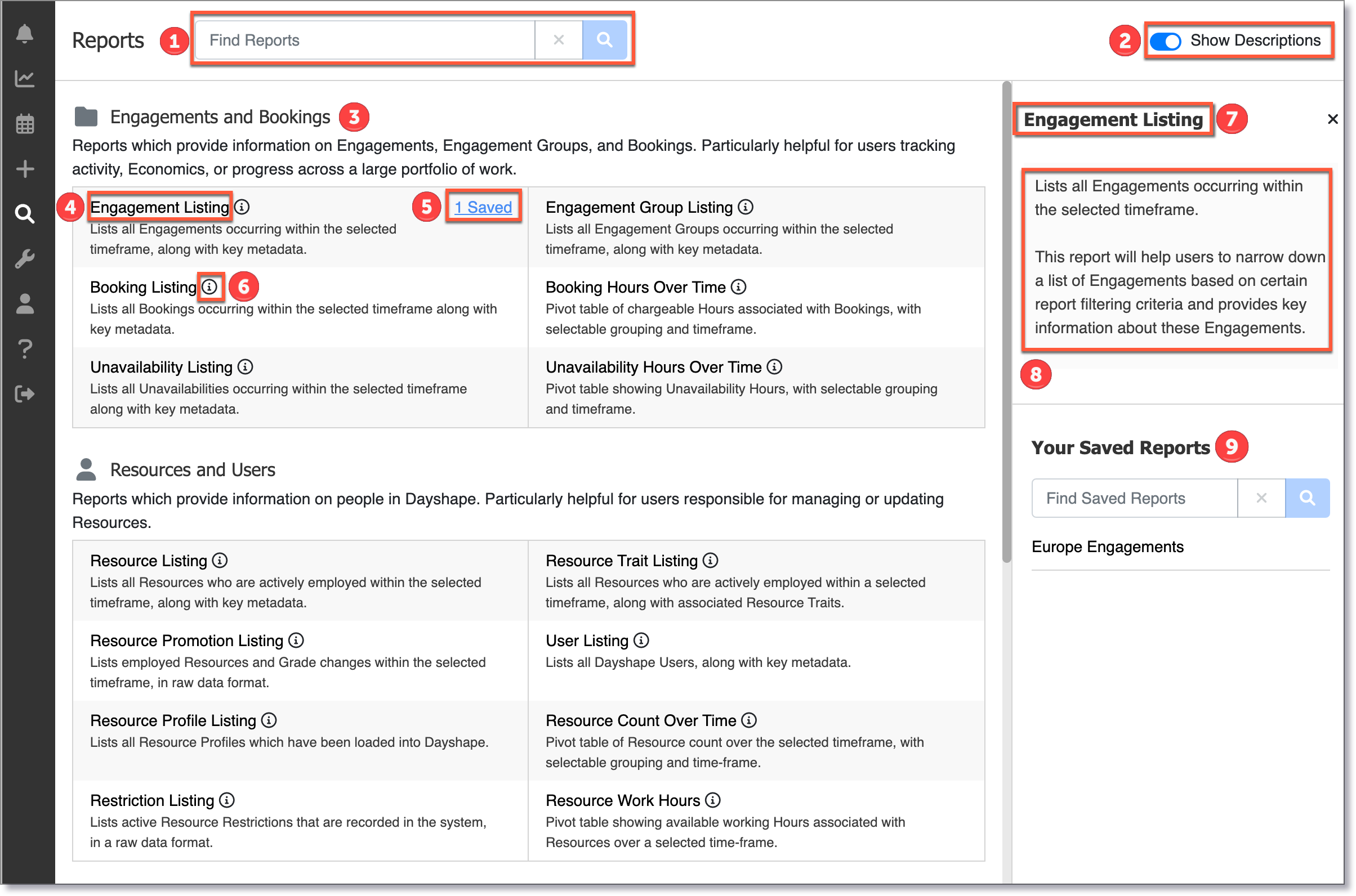Open the Resource Trait Listing report
Image resolution: width=1356 pixels, height=896 pixels.
click(621, 561)
